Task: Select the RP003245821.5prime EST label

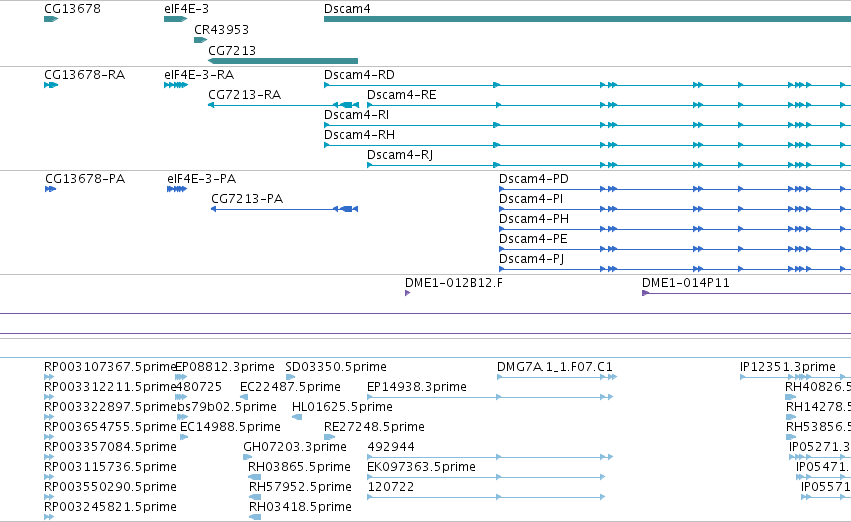Action: coord(110,507)
